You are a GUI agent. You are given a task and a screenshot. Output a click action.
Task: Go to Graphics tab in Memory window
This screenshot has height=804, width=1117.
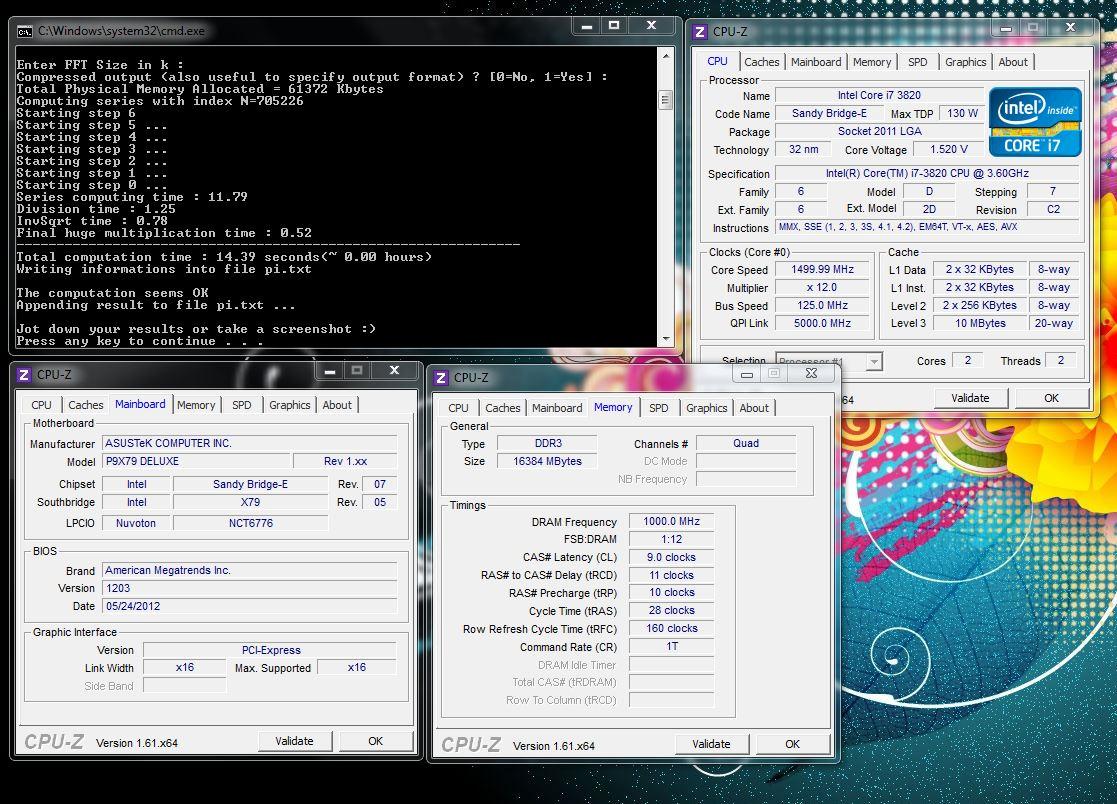click(x=707, y=408)
